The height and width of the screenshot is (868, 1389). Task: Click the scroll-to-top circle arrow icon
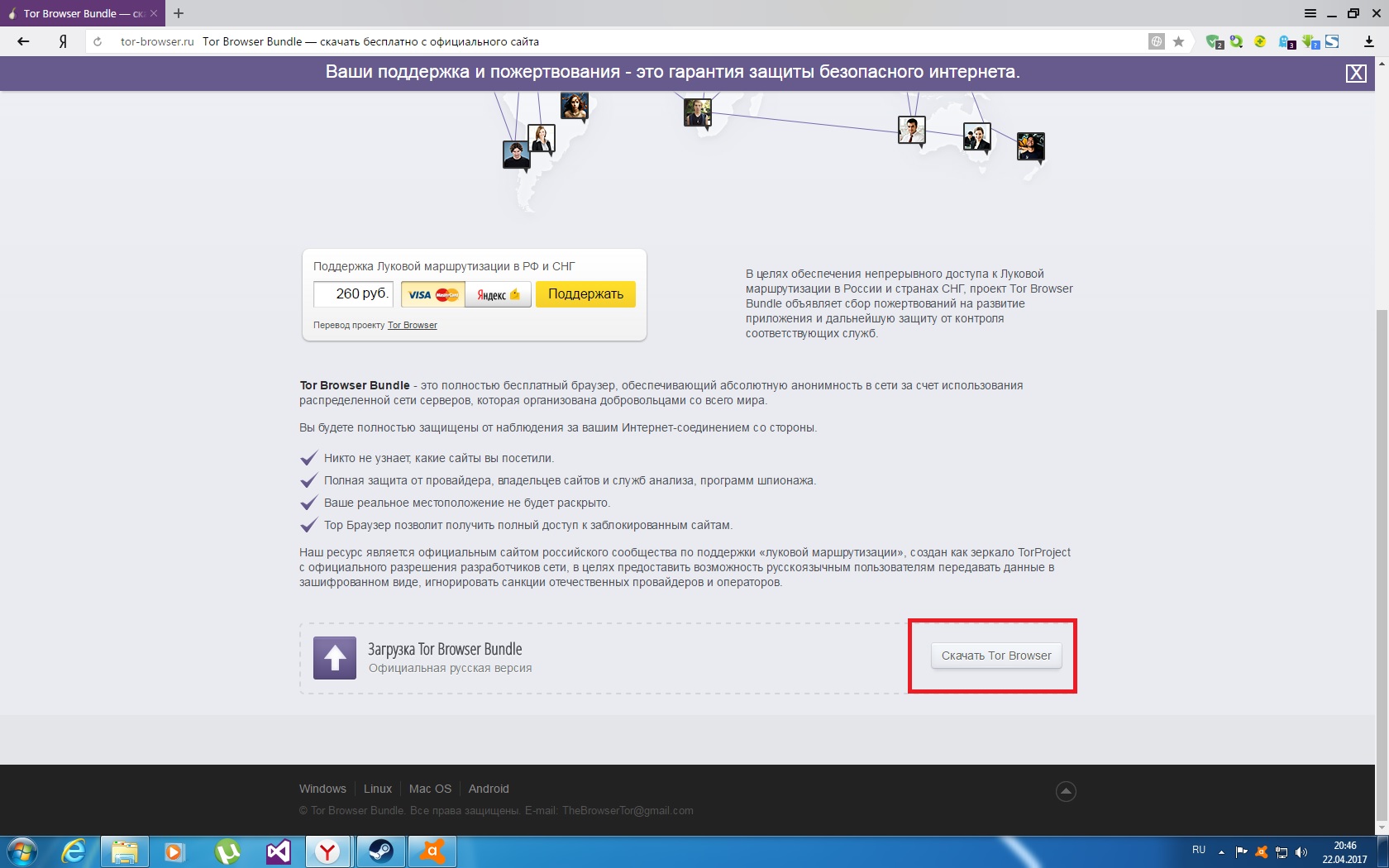pos(1066,791)
